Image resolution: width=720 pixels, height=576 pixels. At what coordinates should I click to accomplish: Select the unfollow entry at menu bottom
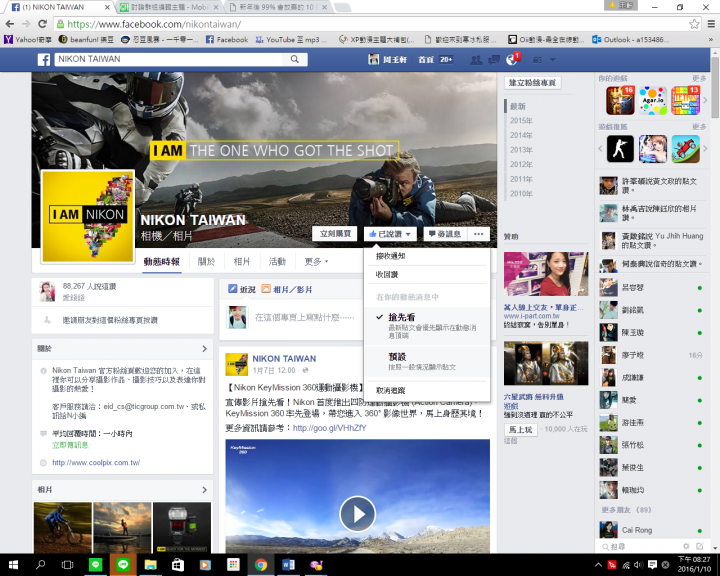pyautogui.click(x=427, y=390)
